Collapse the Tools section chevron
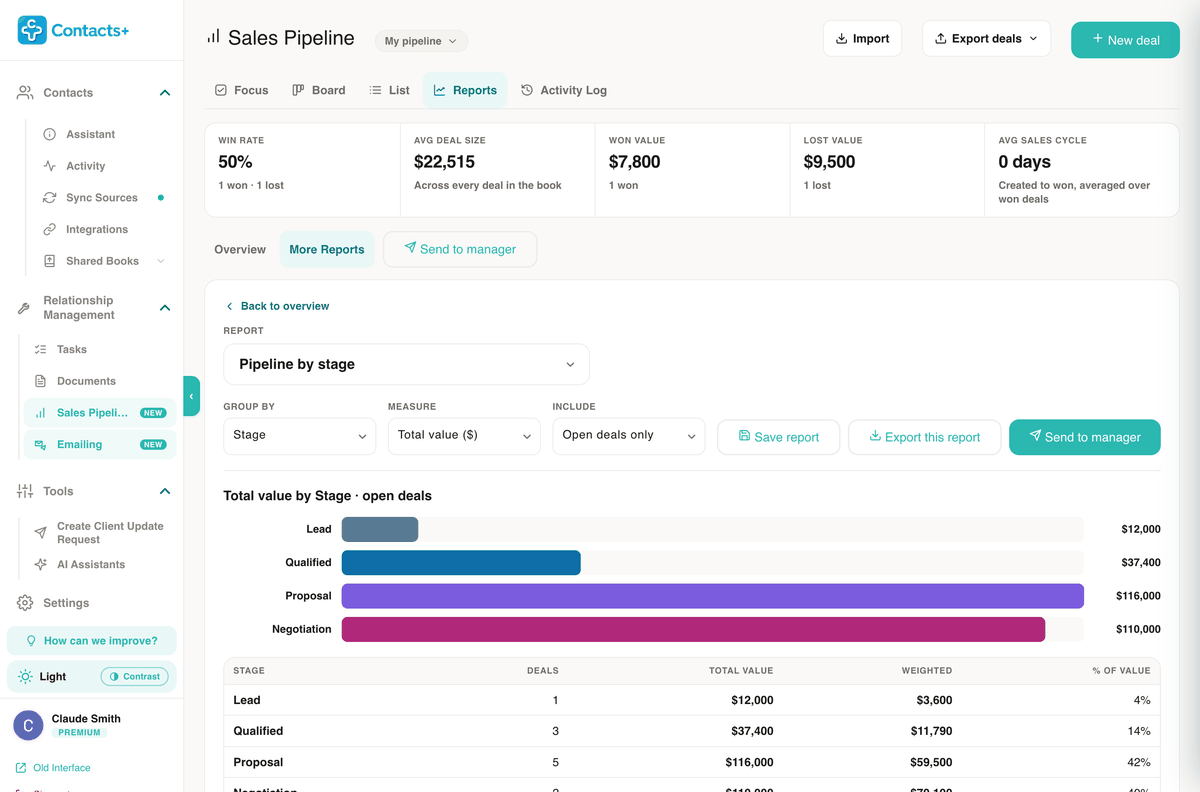 click(x=165, y=491)
